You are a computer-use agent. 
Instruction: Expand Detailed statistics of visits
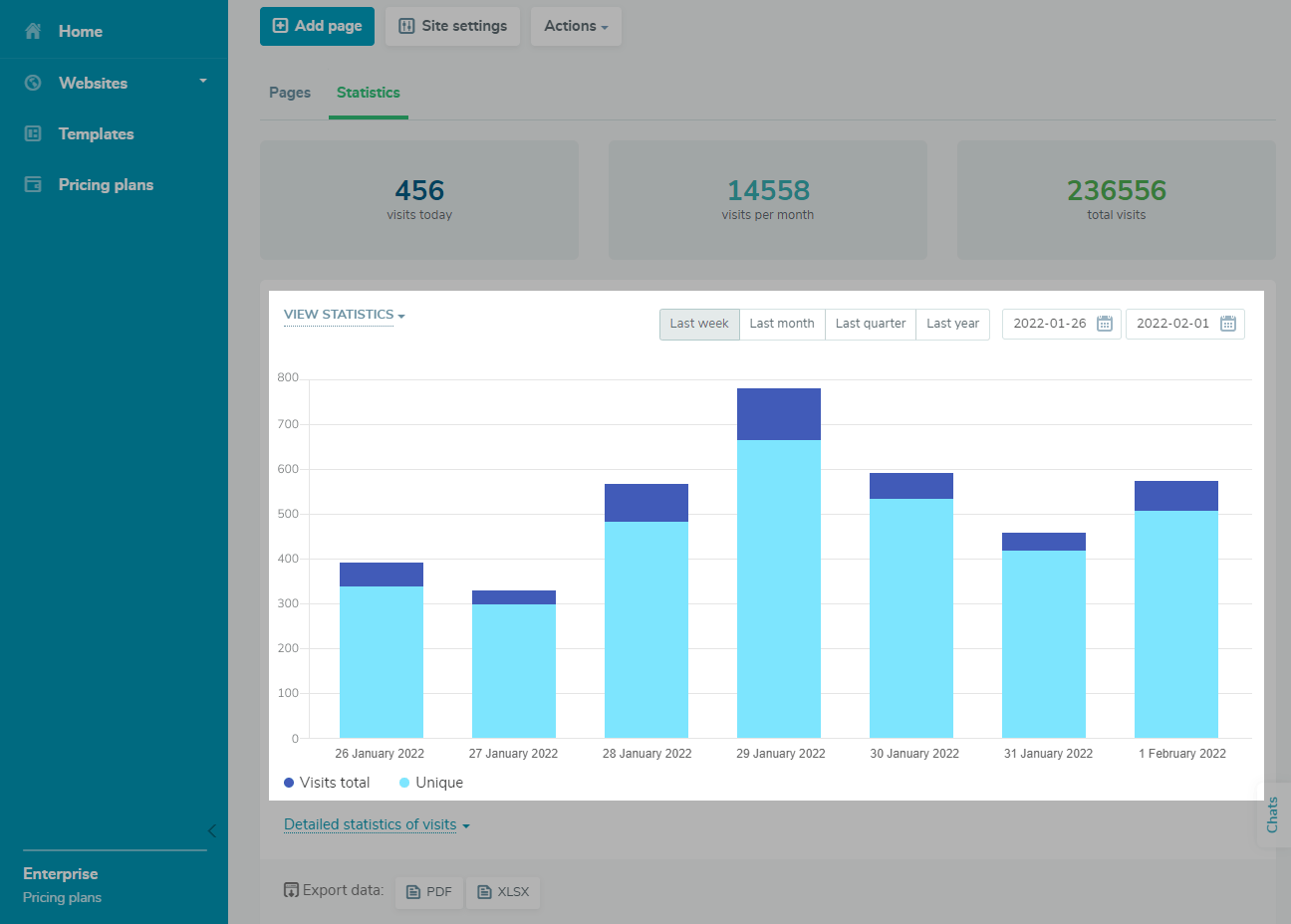(x=377, y=824)
